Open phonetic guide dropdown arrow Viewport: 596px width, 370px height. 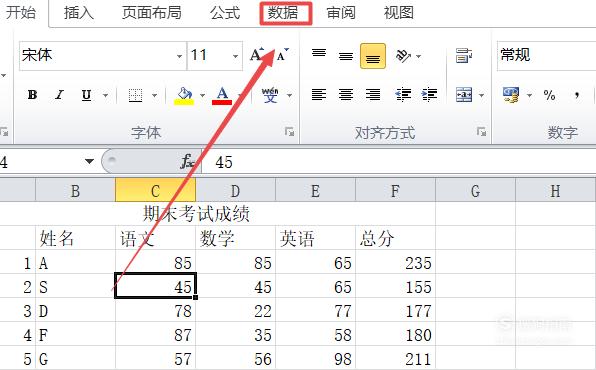290,95
